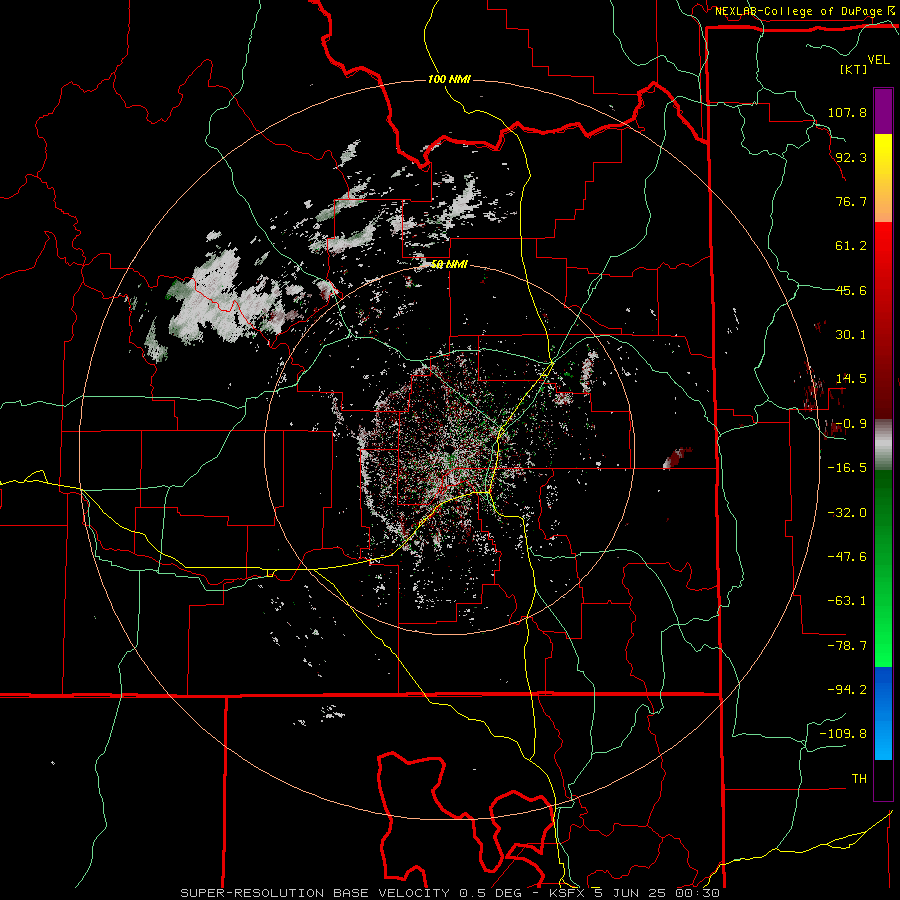Click the VEL legend title
Screen dimensions: 900x900
878,59
